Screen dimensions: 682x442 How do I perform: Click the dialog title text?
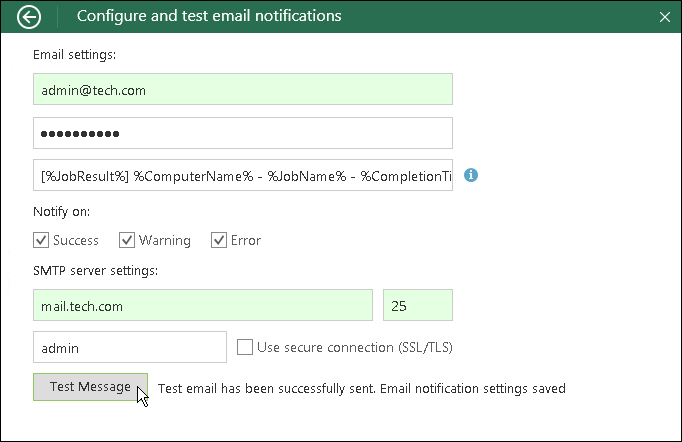[x=209, y=17]
